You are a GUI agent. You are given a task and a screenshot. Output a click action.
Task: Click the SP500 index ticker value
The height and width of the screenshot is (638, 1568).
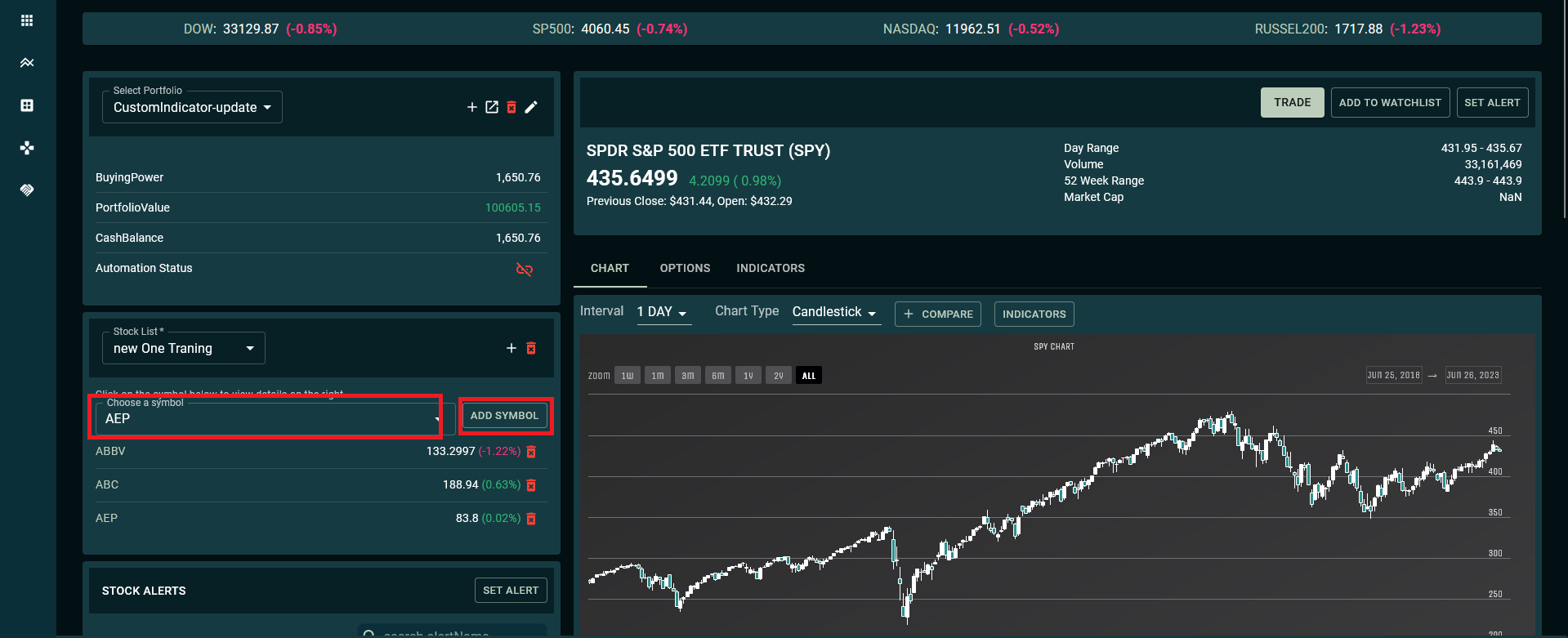[605, 29]
